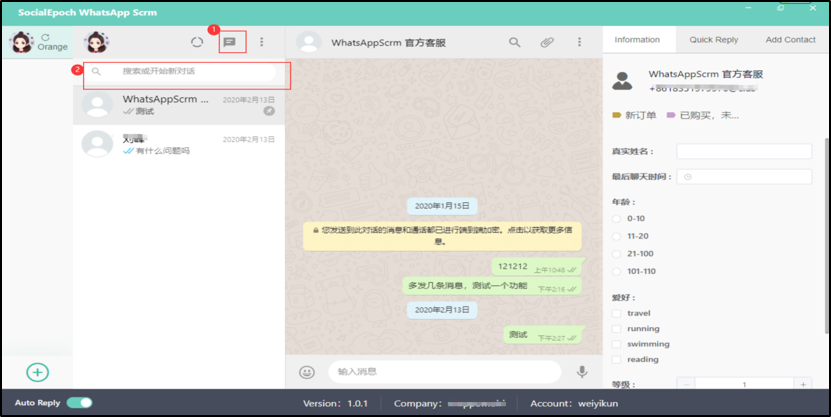Click the 测试 message bubble
This screenshot has width=831, height=417.
(x=543, y=335)
